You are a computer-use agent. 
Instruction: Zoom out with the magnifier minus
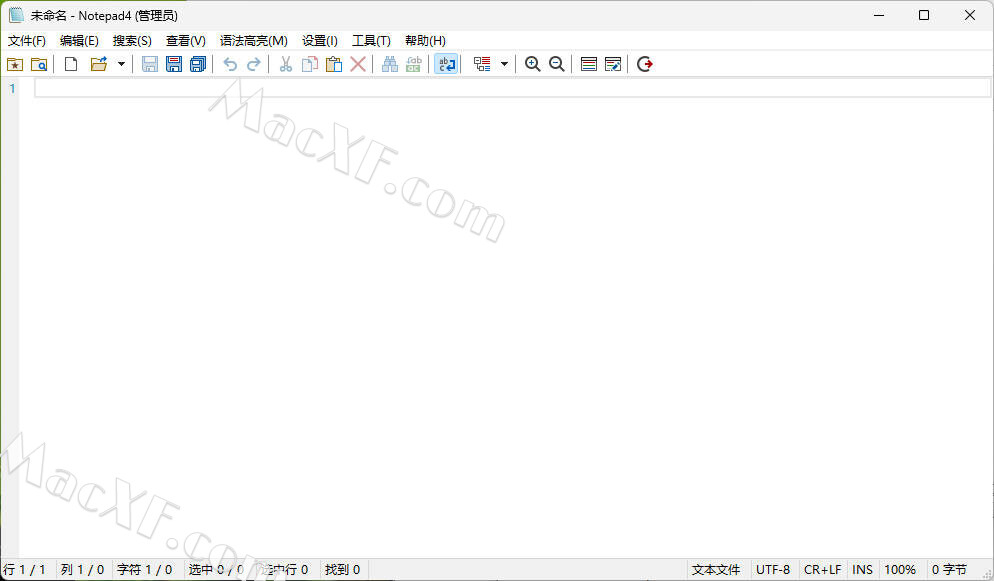[x=557, y=64]
